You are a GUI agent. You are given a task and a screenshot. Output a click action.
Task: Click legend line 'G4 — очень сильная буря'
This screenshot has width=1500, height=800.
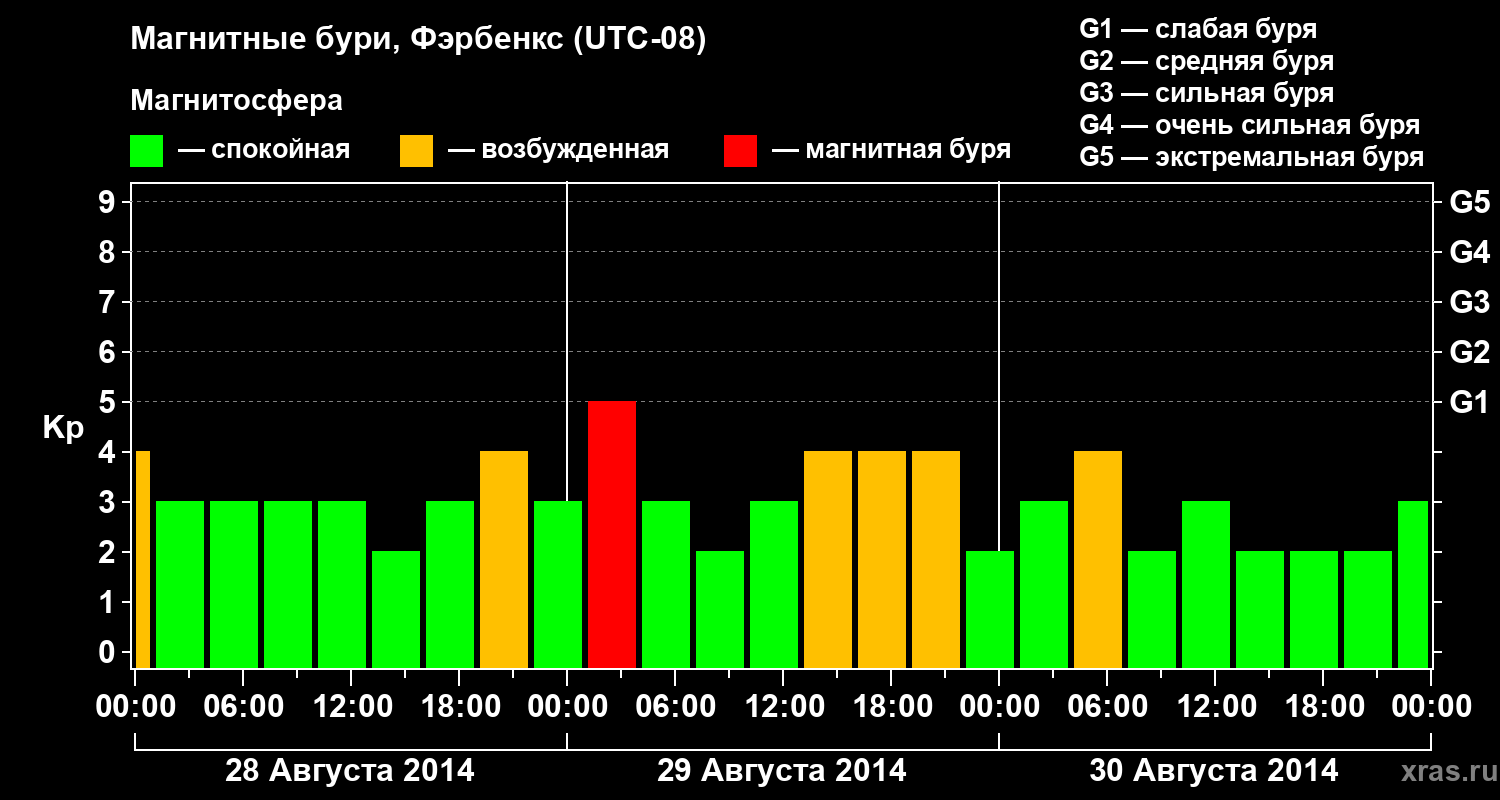click(1250, 125)
